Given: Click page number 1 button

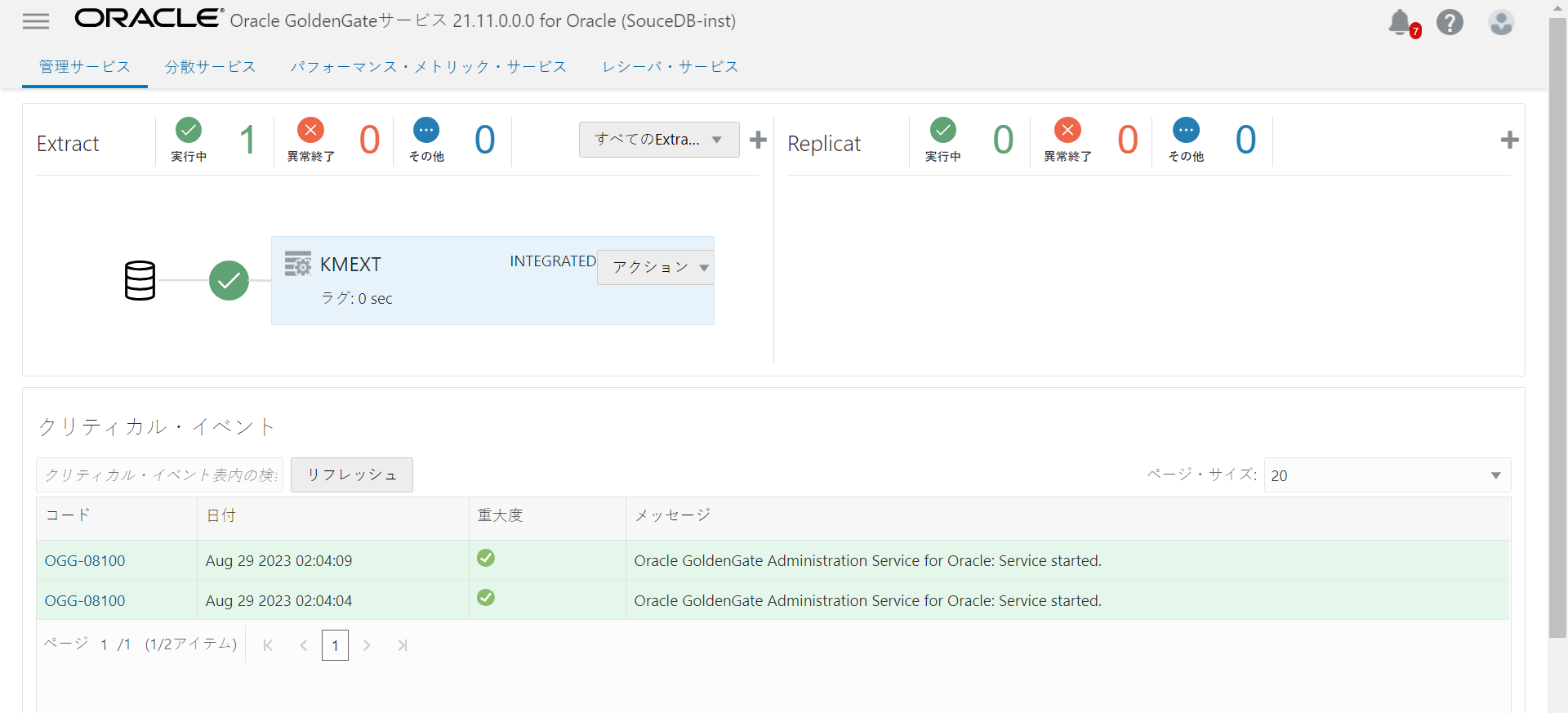Looking at the screenshot, I should [x=335, y=645].
